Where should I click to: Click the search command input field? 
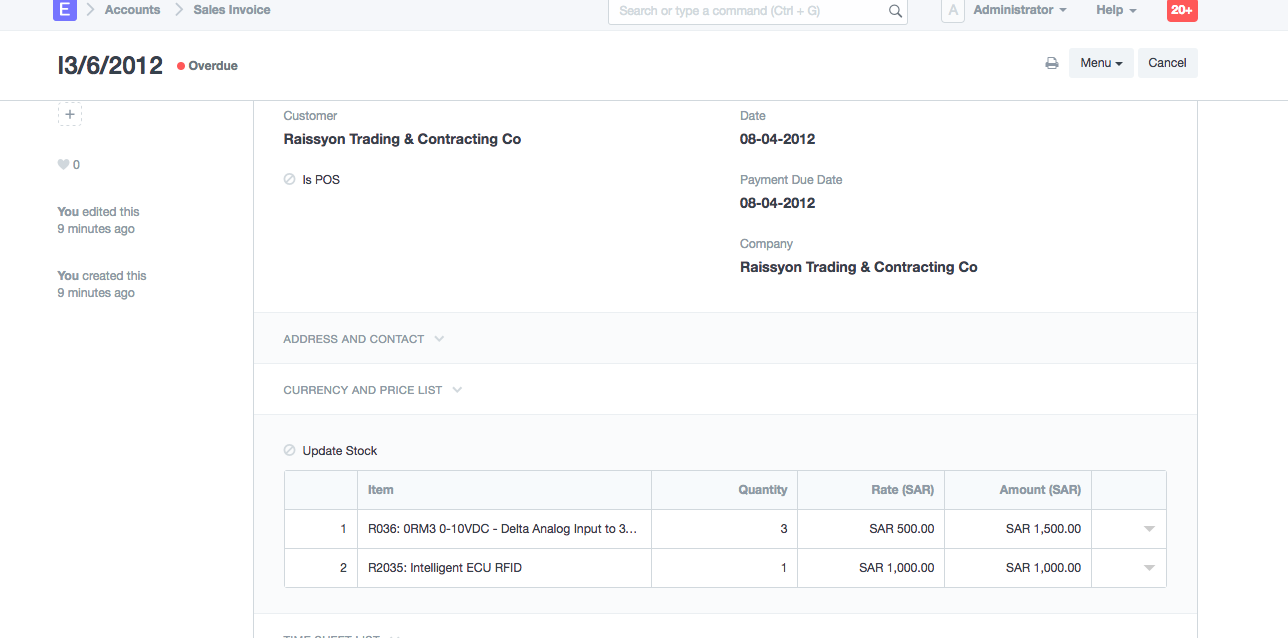tap(750, 11)
